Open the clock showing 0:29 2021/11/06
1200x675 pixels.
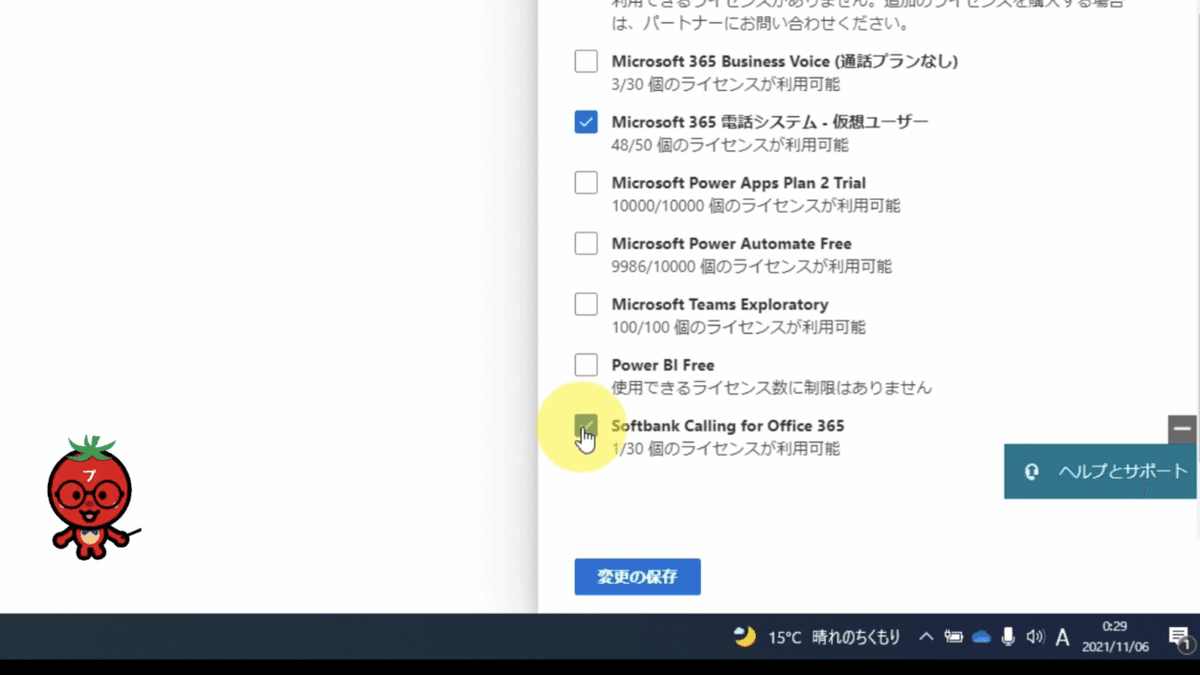1115,636
